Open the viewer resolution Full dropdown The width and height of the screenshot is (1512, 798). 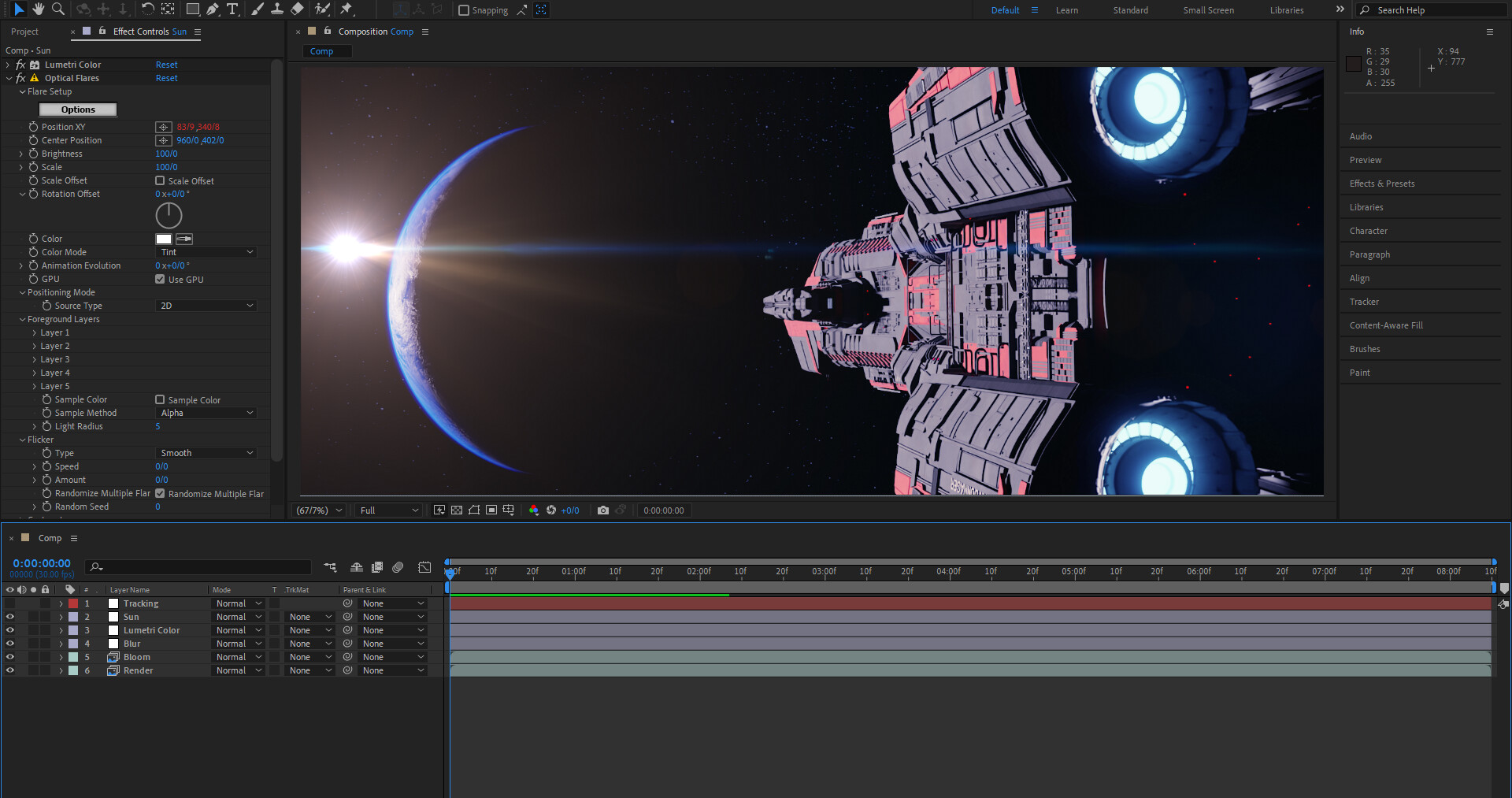click(x=389, y=510)
